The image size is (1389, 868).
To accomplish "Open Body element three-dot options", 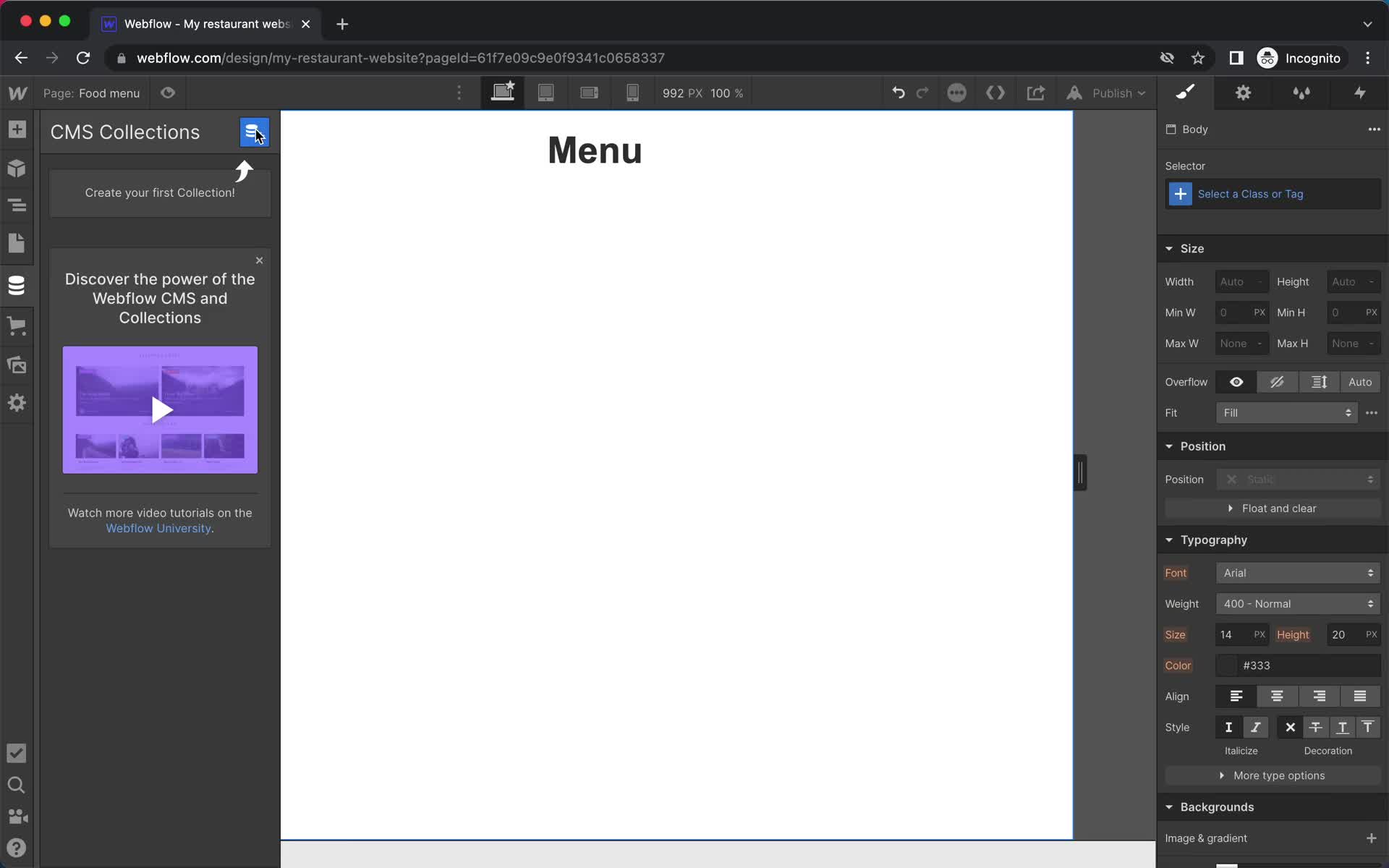I will click(x=1374, y=129).
